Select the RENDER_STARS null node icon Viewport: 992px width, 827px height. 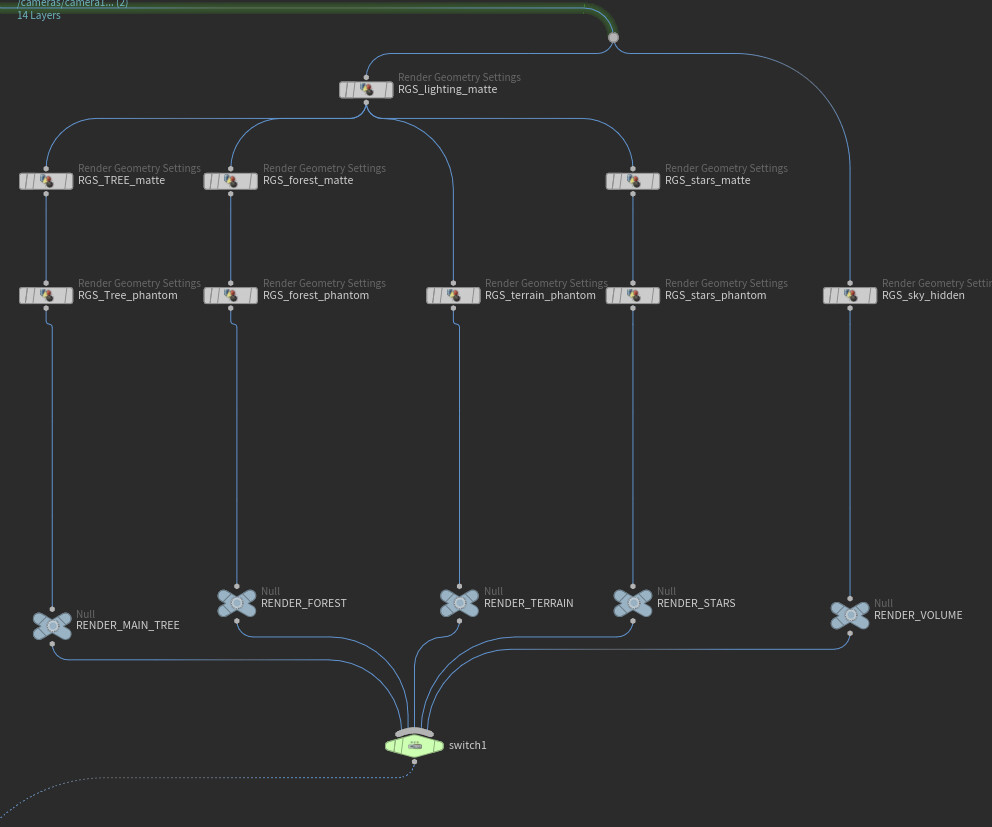coord(633,603)
